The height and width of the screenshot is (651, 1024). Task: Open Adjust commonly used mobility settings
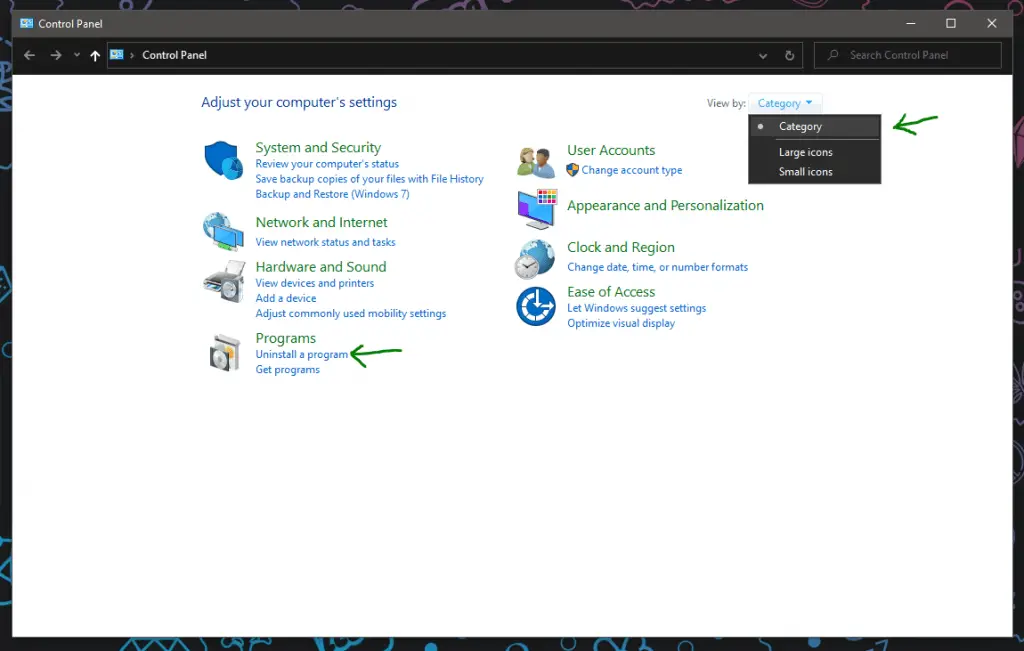click(351, 313)
